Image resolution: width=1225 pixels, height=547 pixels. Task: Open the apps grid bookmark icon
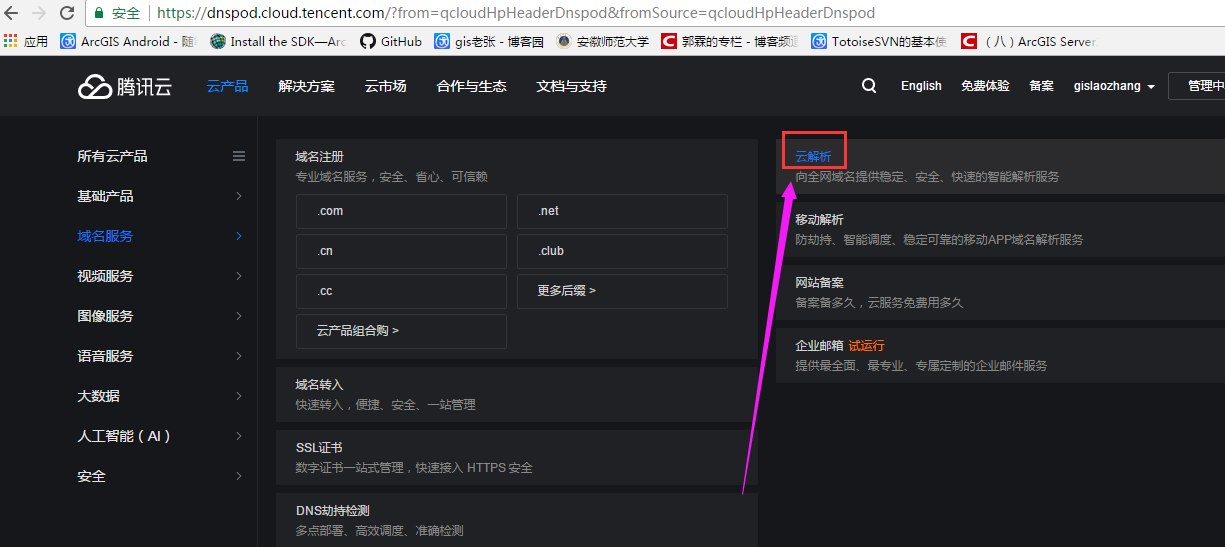(11, 42)
